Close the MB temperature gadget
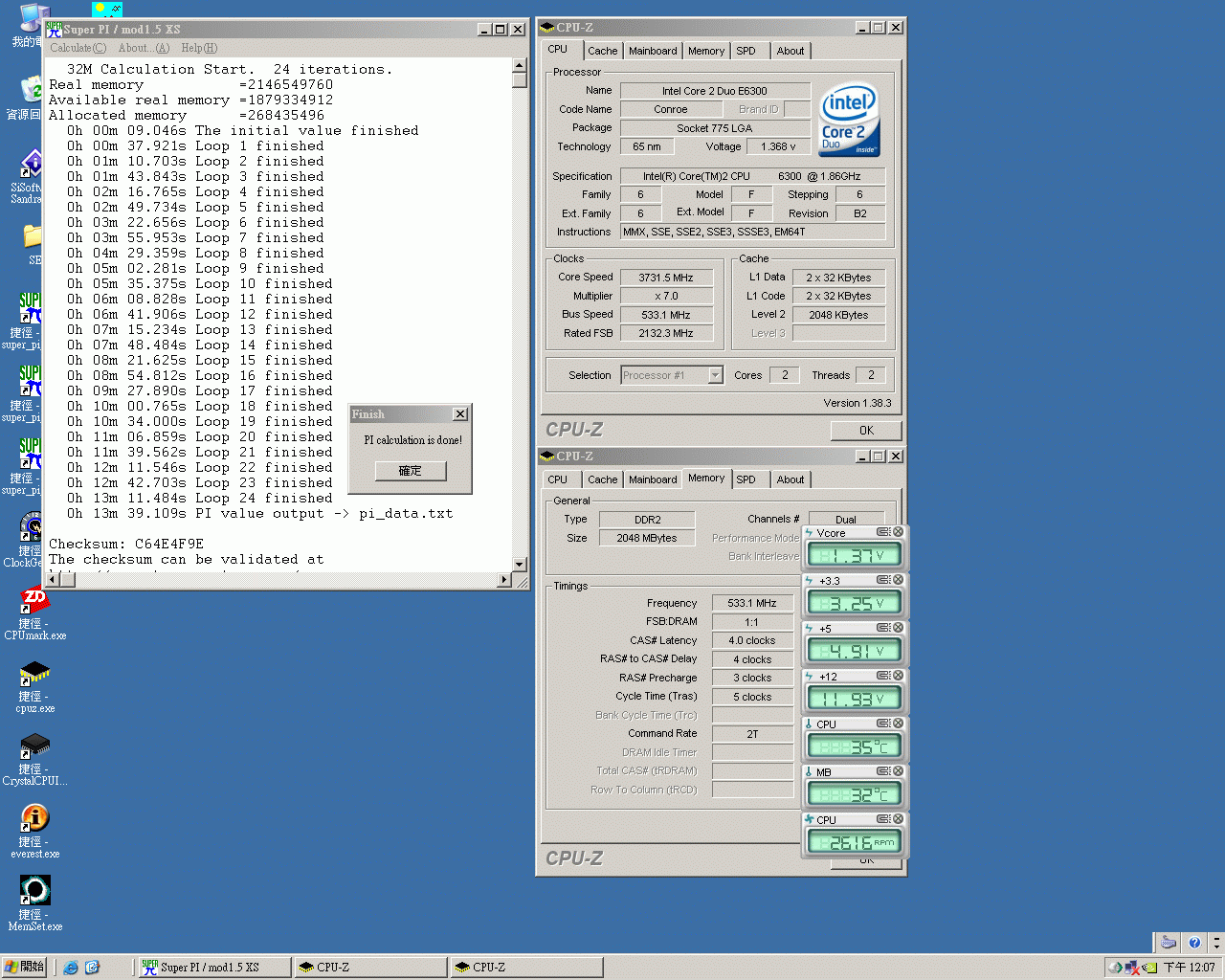This screenshot has height=980, width=1225. [898, 771]
